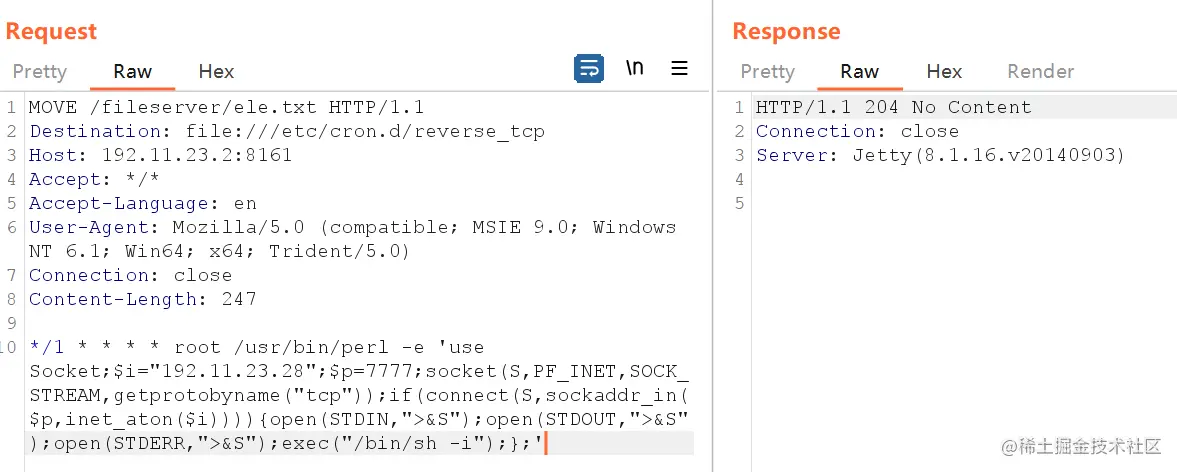Click User-Agent Mozilla/5.0 header line
1177x472 pixels.
[353, 227]
